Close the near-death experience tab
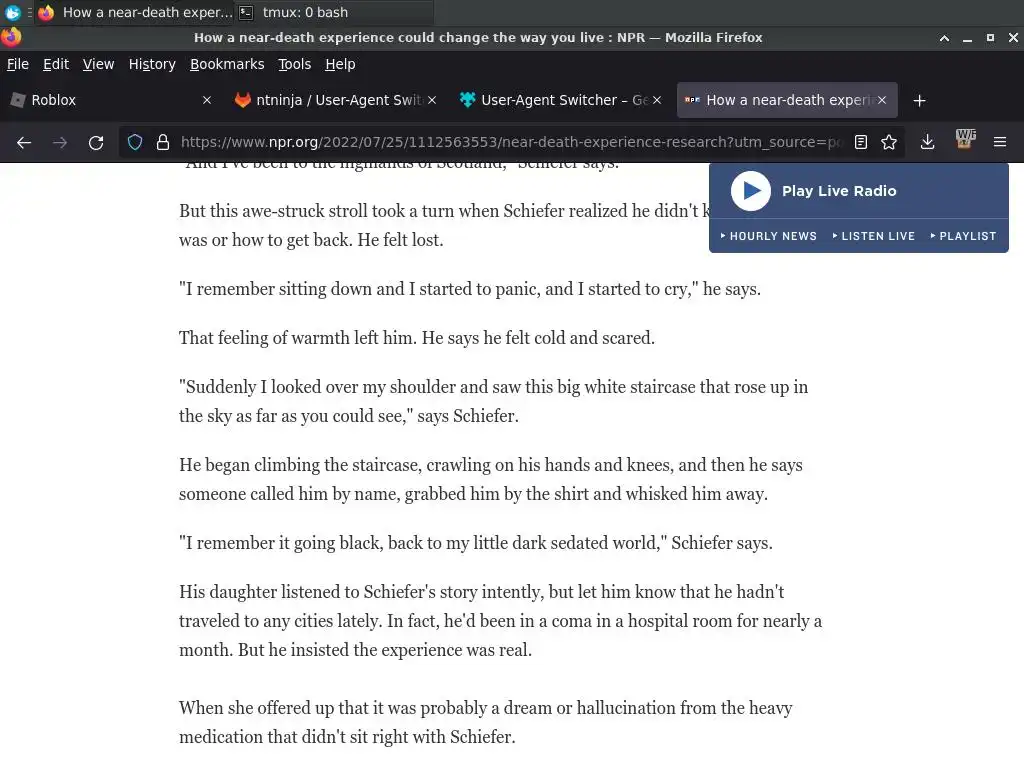 (x=882, y=100)
